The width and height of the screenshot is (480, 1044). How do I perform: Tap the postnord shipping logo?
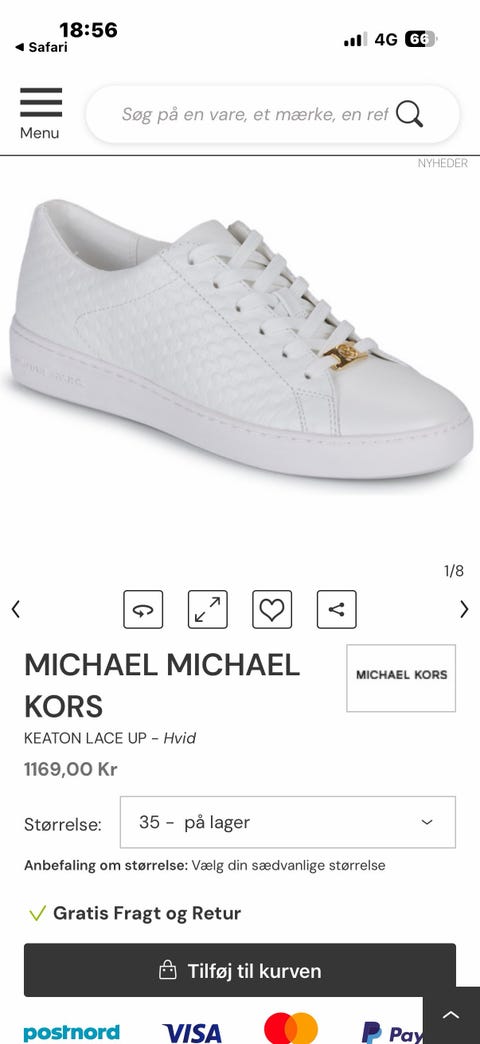72,1033
